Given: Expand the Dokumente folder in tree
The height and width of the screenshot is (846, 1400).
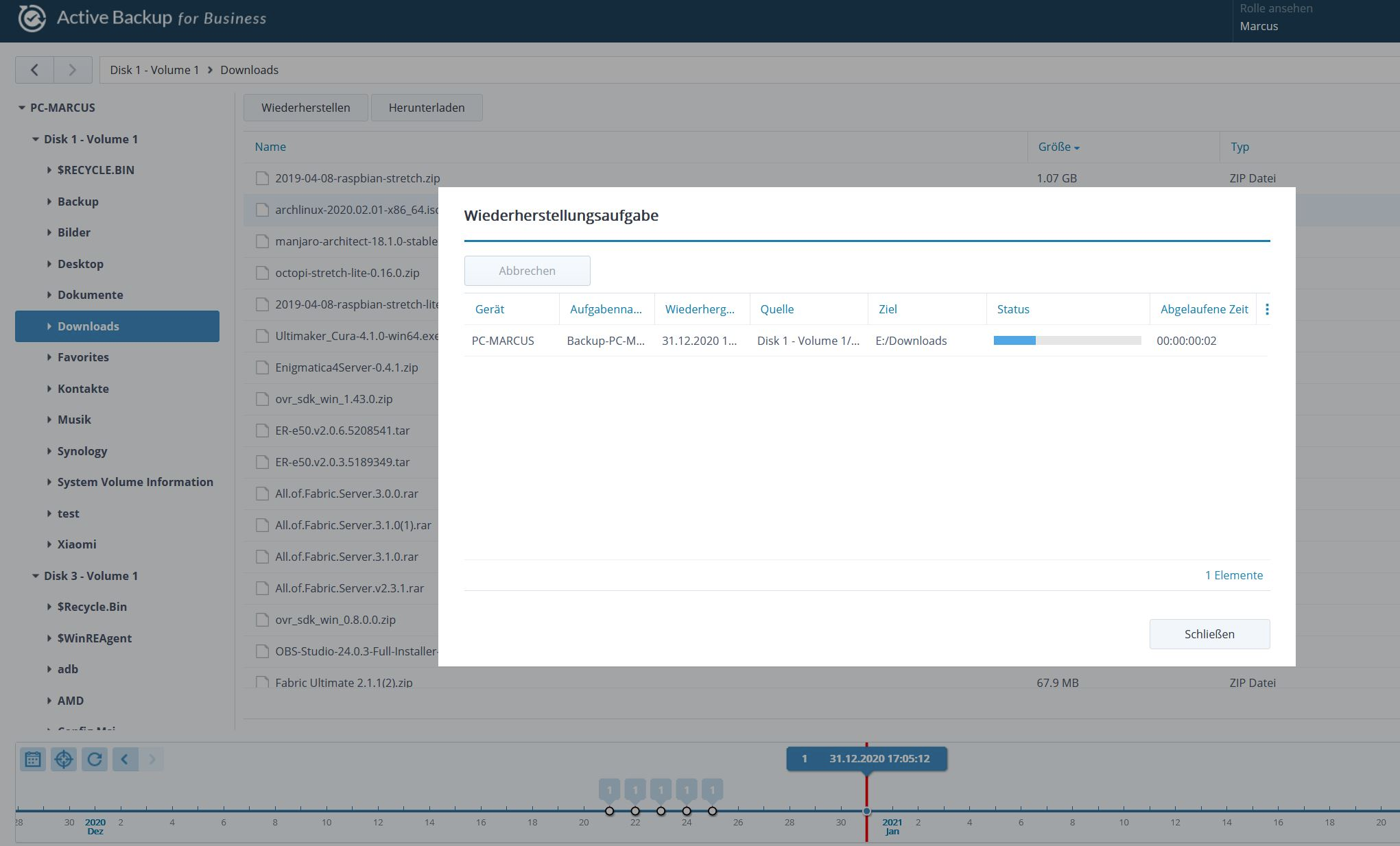Looking at the screenshot, I should coord(49,295).
